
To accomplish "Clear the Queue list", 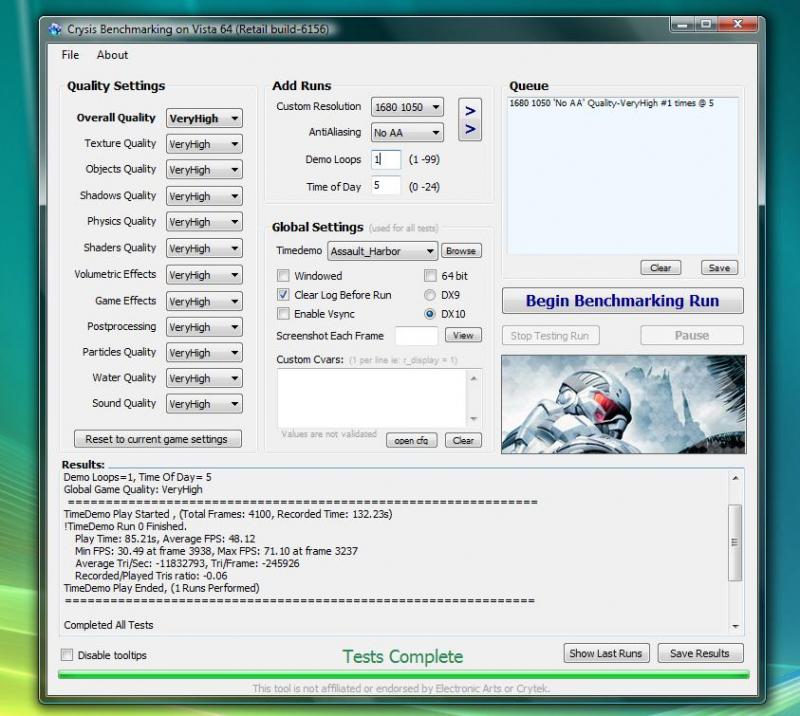I will (x=661, y=268).
